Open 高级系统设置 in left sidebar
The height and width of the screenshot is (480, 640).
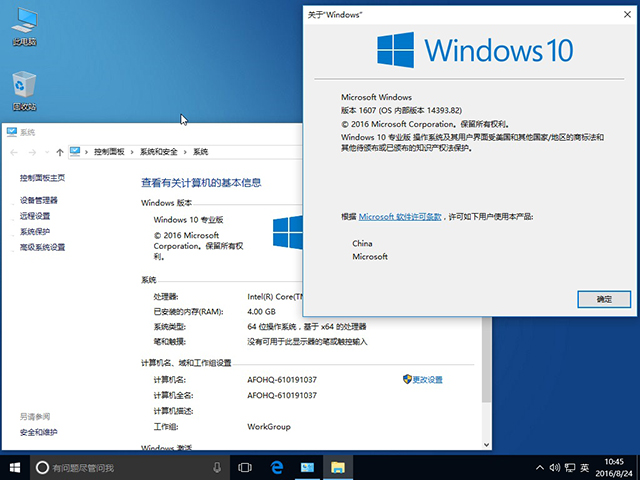43,247
